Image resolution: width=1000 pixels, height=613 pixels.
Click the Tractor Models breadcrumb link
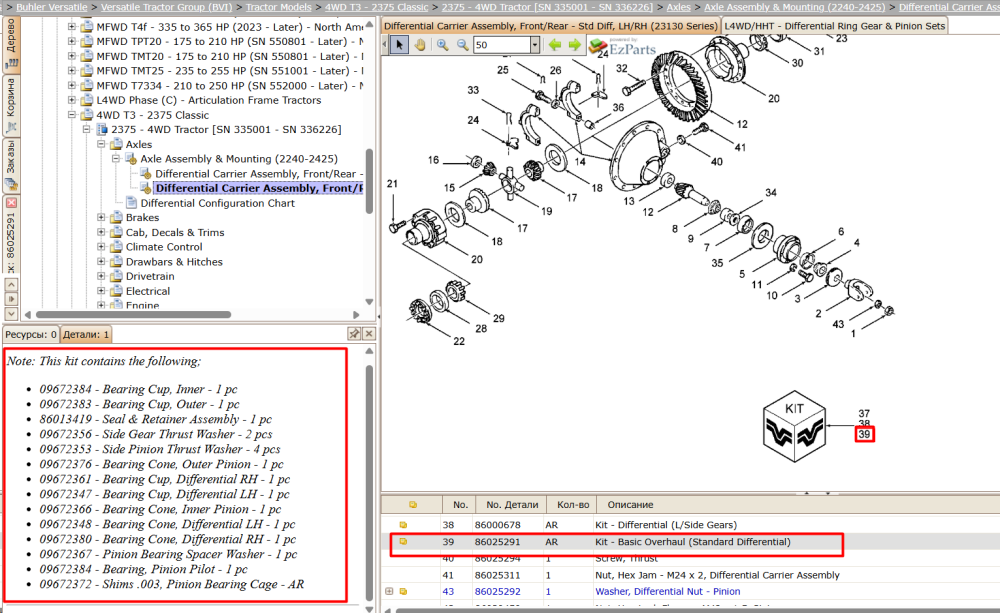coord(279,7)
